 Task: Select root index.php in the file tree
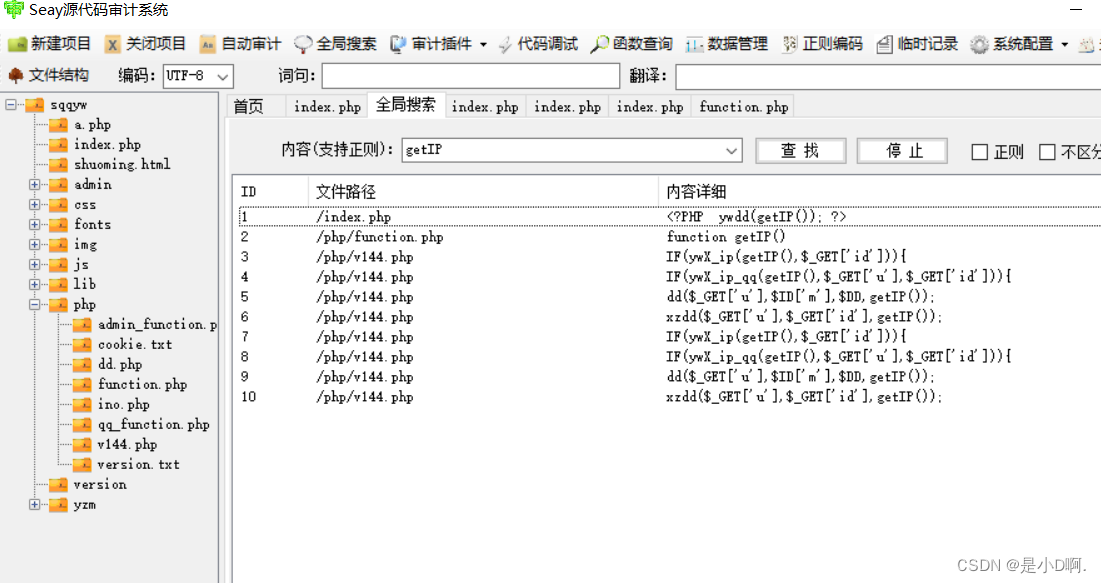click(107, 145)
